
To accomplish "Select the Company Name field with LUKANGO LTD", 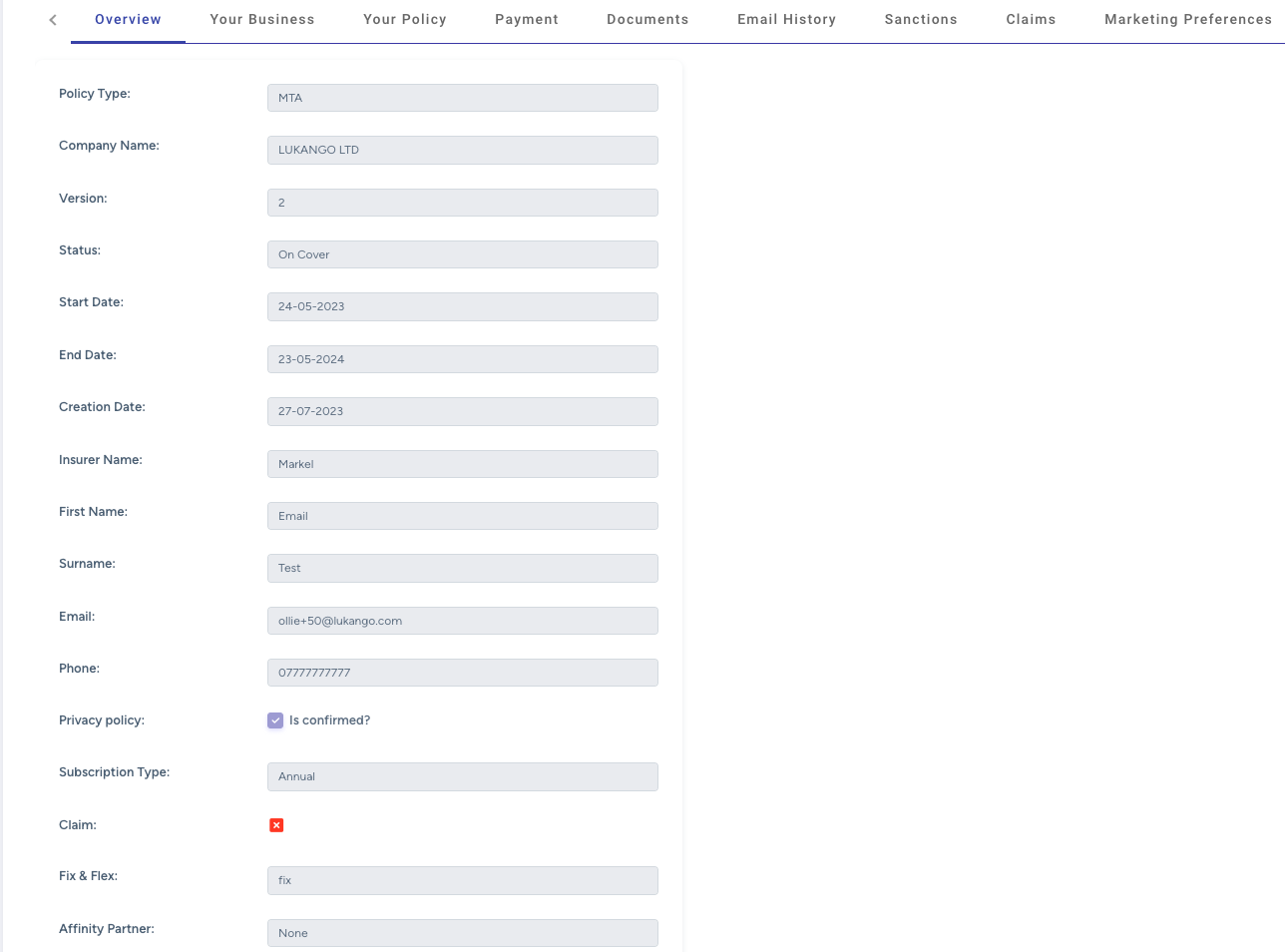I will pyautogui.click(x=462, y=150).
